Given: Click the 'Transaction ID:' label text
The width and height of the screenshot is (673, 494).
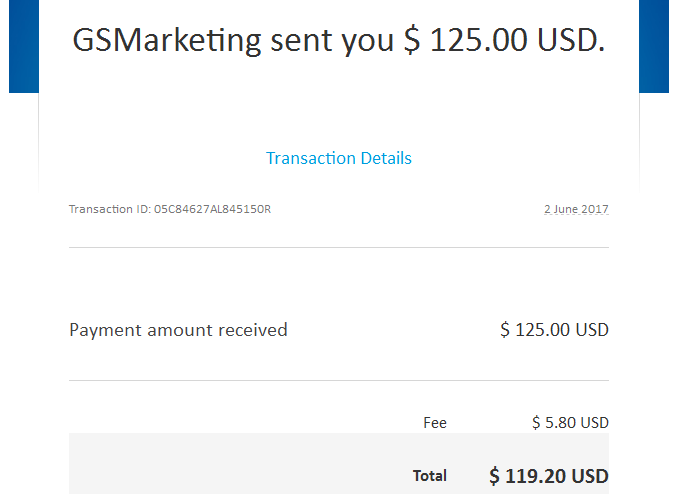Looking at the screenshot, I should point(110,209).
